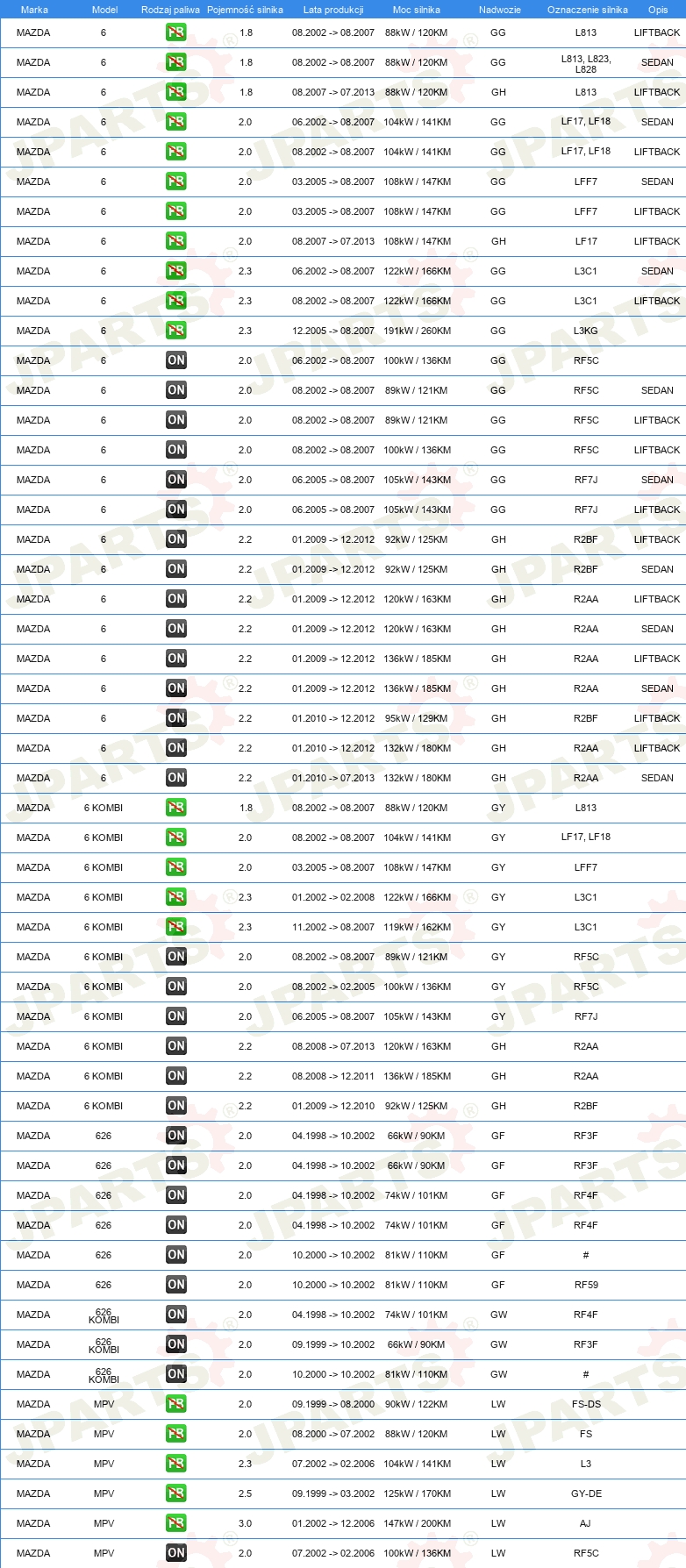Select the 'L813, L823, L828' engine code cell

click(586, 63)
